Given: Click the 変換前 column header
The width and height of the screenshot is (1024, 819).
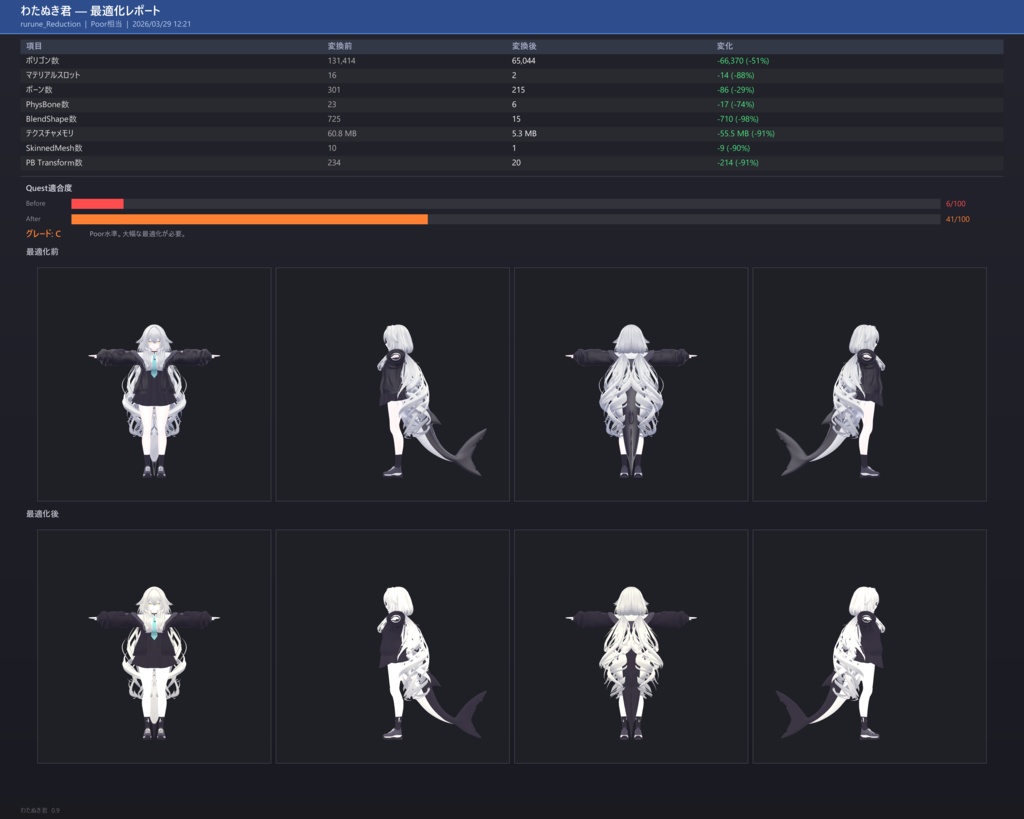Looking at the screenshot, I should click(x=340, y=46).
